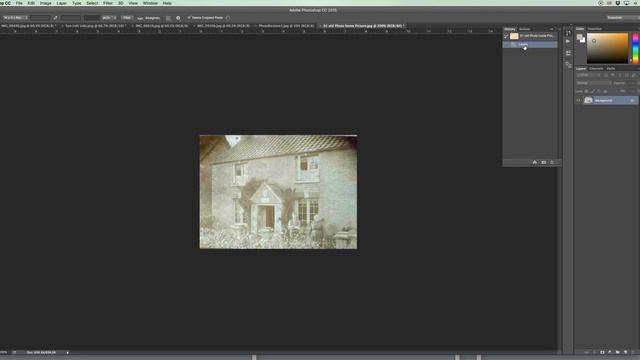640x360 pixels.
Task: Select the History panel tab
Action: point(509,29)
